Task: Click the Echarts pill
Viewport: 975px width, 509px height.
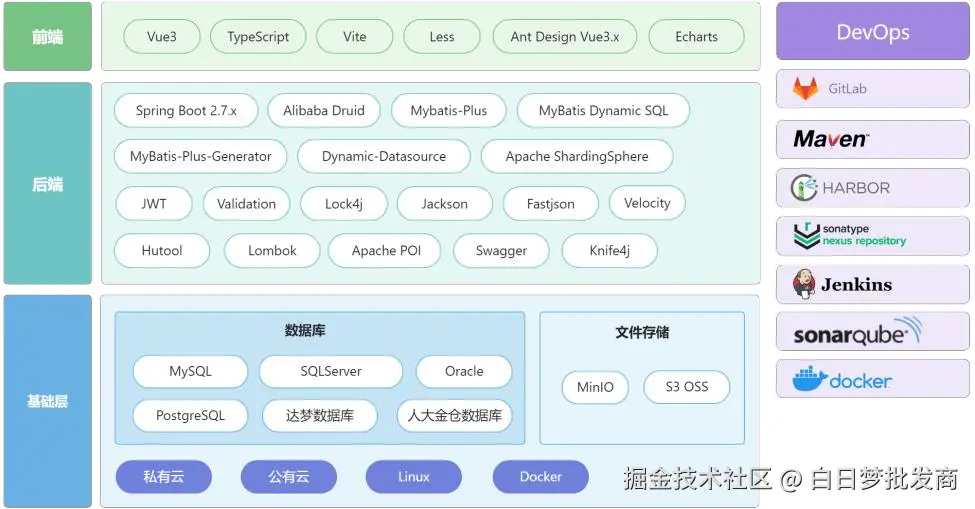Action: (x=696, y=37)
